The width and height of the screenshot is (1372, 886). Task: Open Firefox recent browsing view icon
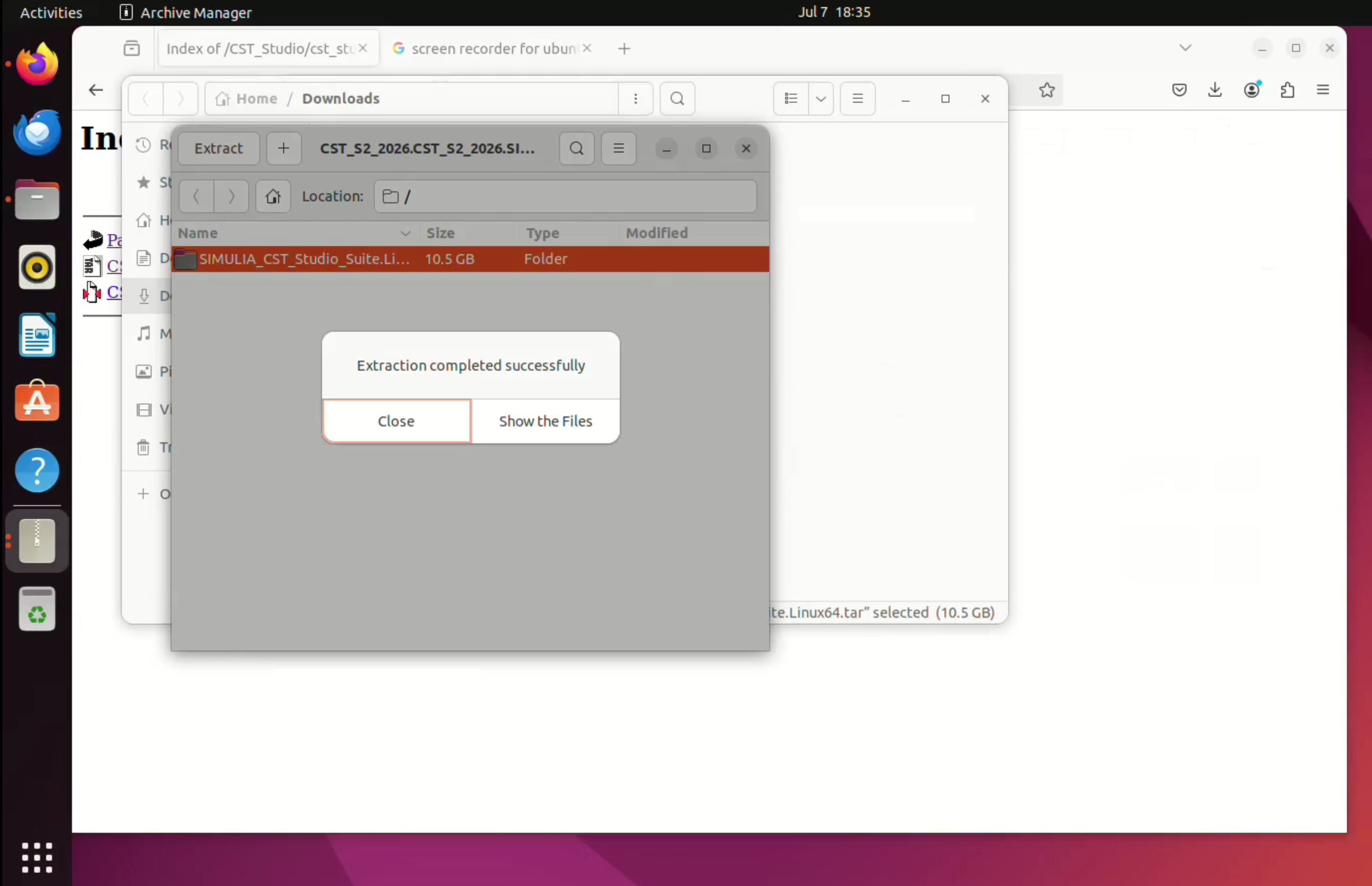point(132,48)
